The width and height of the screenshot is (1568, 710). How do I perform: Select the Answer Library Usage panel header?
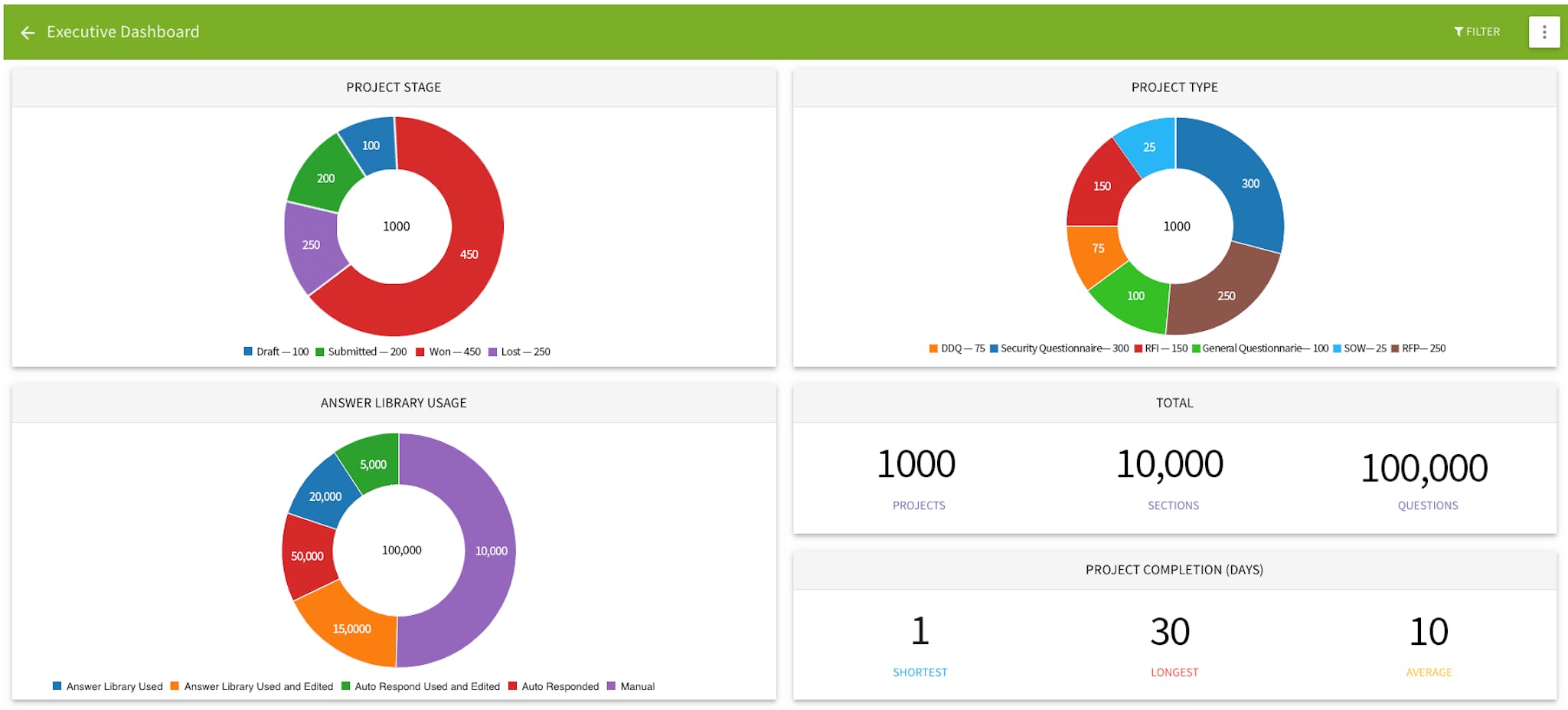tap(394, 402)
